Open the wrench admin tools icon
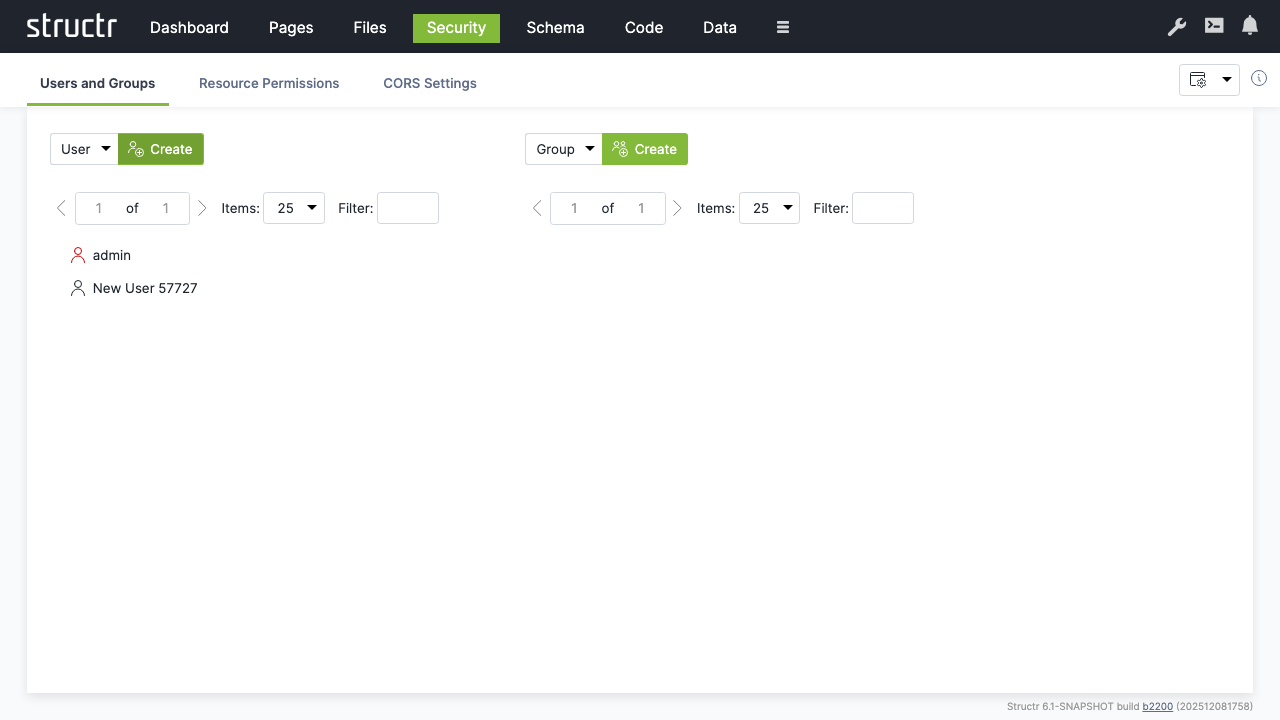The height and width of the screenshot is (720, 1280). coord(1176,27)
